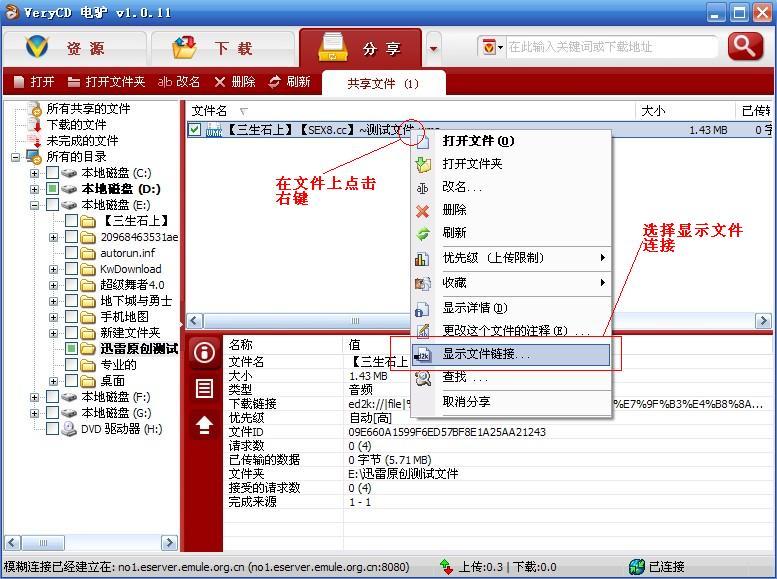
Task: Uncheck the 迅雷原创测试 folder checkbox
Action: 71,348
